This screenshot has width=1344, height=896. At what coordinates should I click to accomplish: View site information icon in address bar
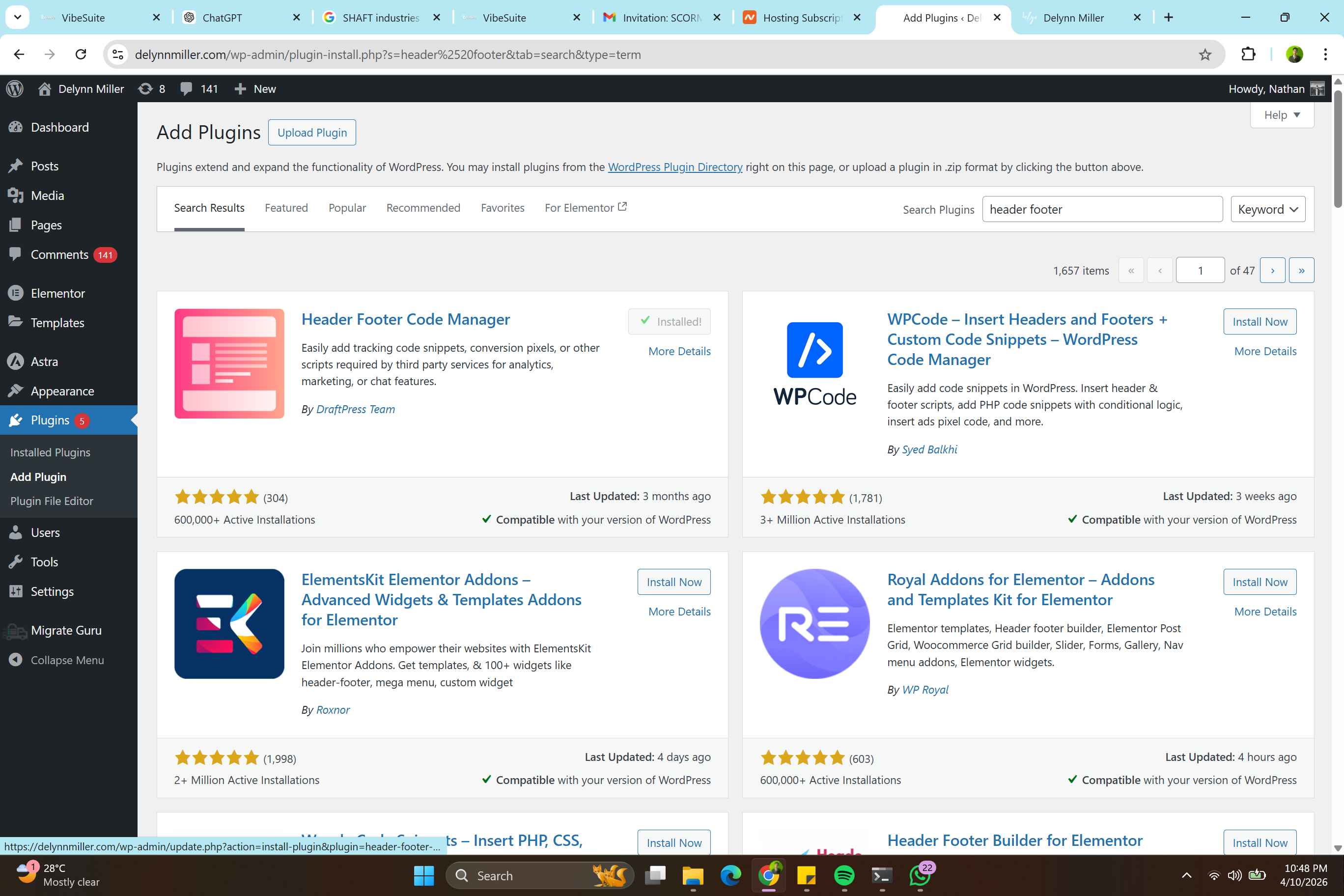point(118,55)
